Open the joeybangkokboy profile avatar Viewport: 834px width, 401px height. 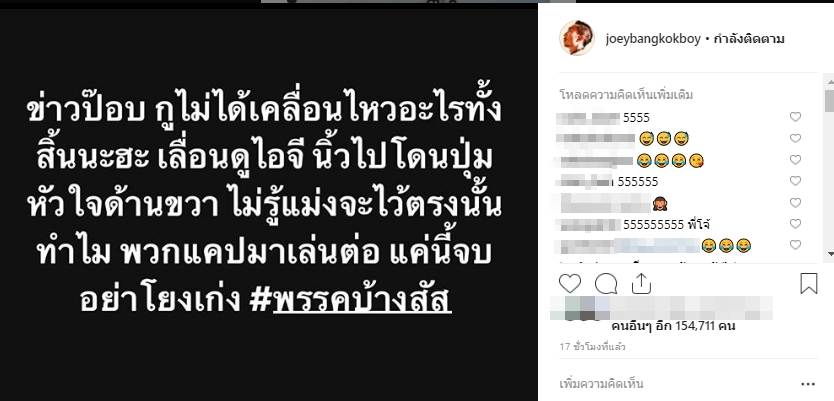point(577,38)
